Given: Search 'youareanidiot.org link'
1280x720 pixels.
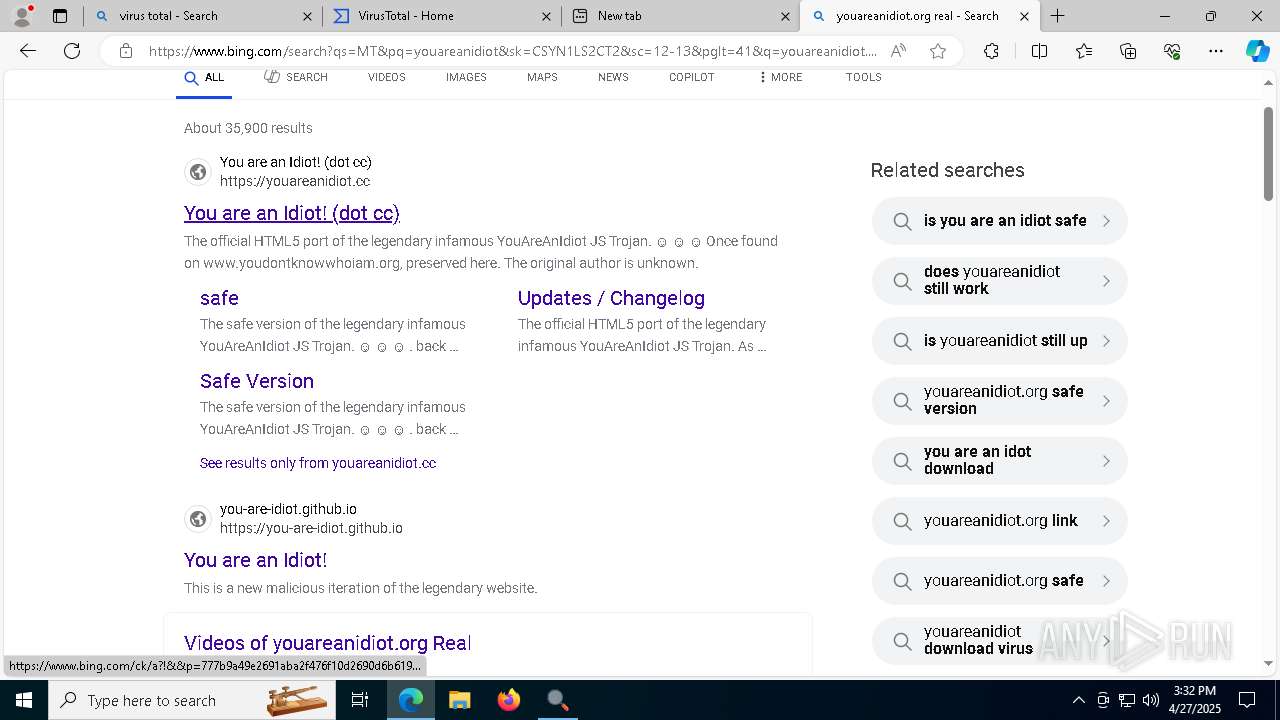Looking at the screenshot, I should 1000,521.
